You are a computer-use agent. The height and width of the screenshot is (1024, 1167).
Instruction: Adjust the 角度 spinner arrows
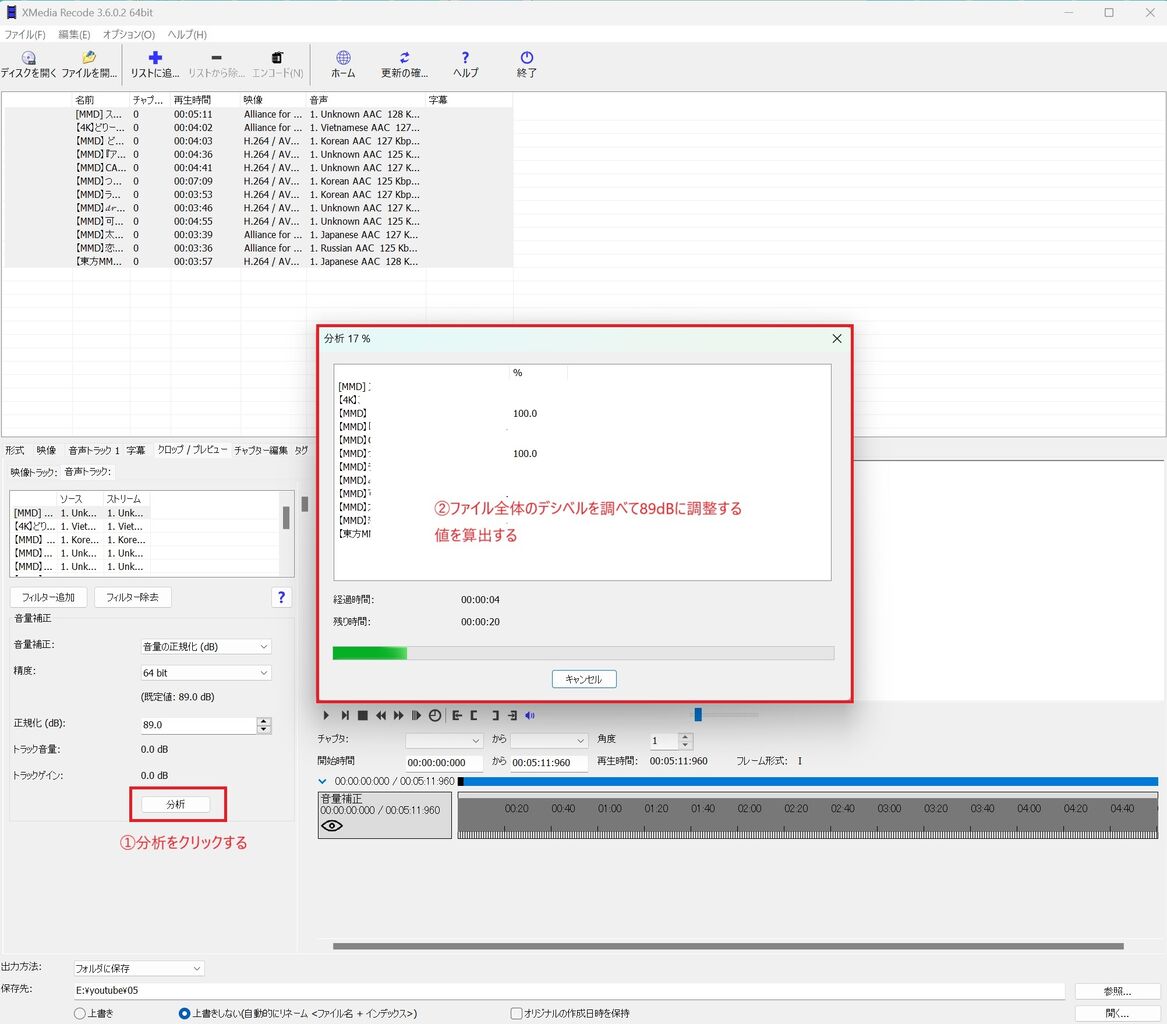(686, 740)
